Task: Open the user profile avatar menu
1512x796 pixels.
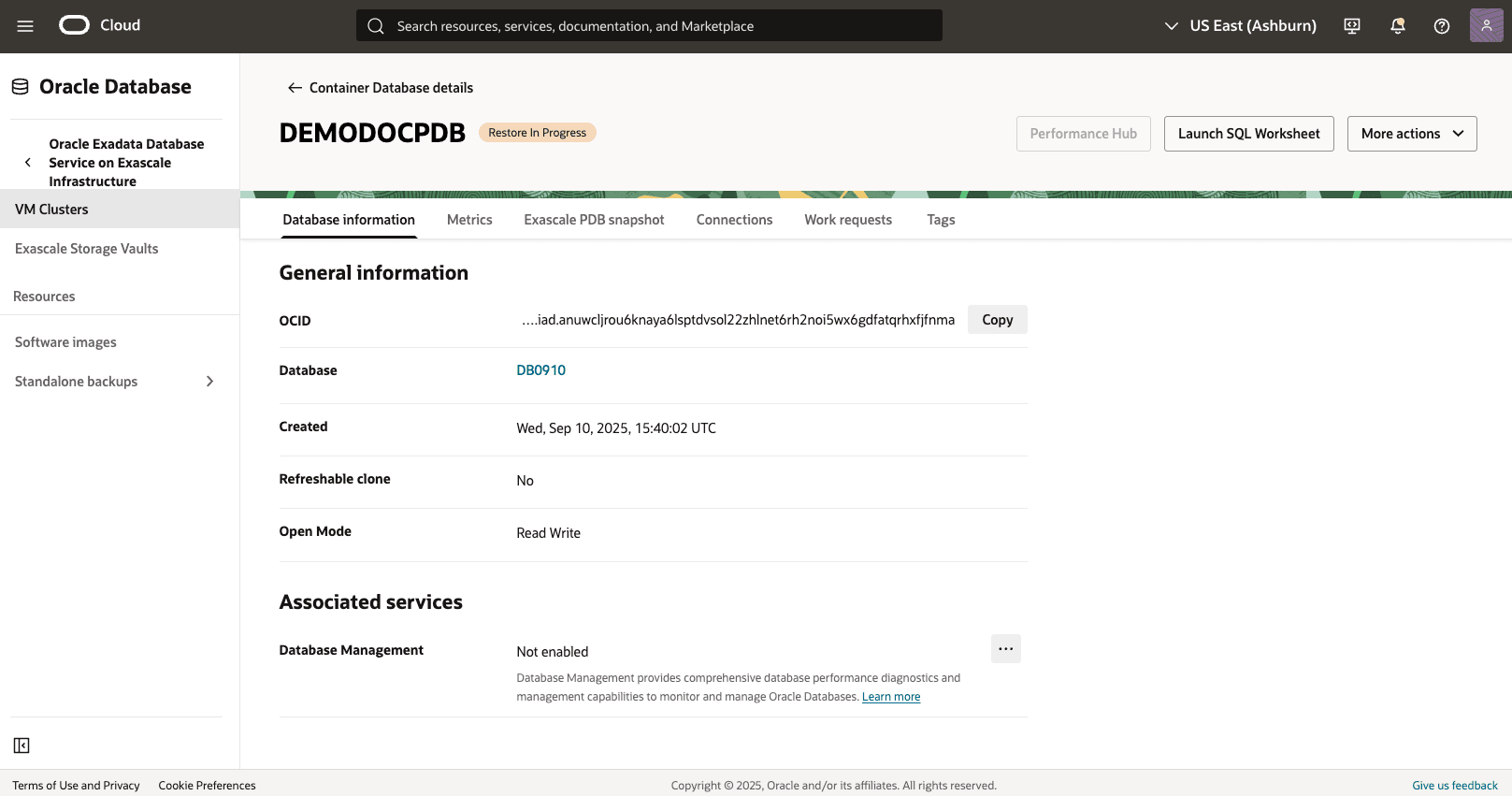Action: tap(1487, 25)
